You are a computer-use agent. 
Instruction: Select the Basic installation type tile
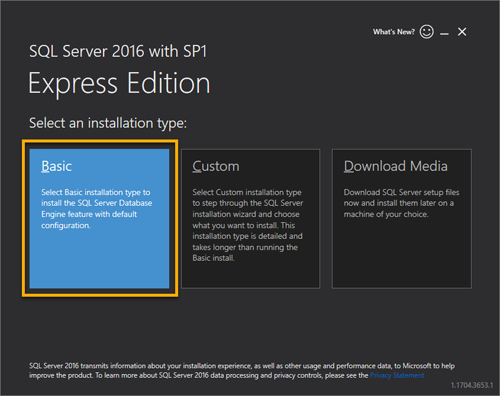99,218
